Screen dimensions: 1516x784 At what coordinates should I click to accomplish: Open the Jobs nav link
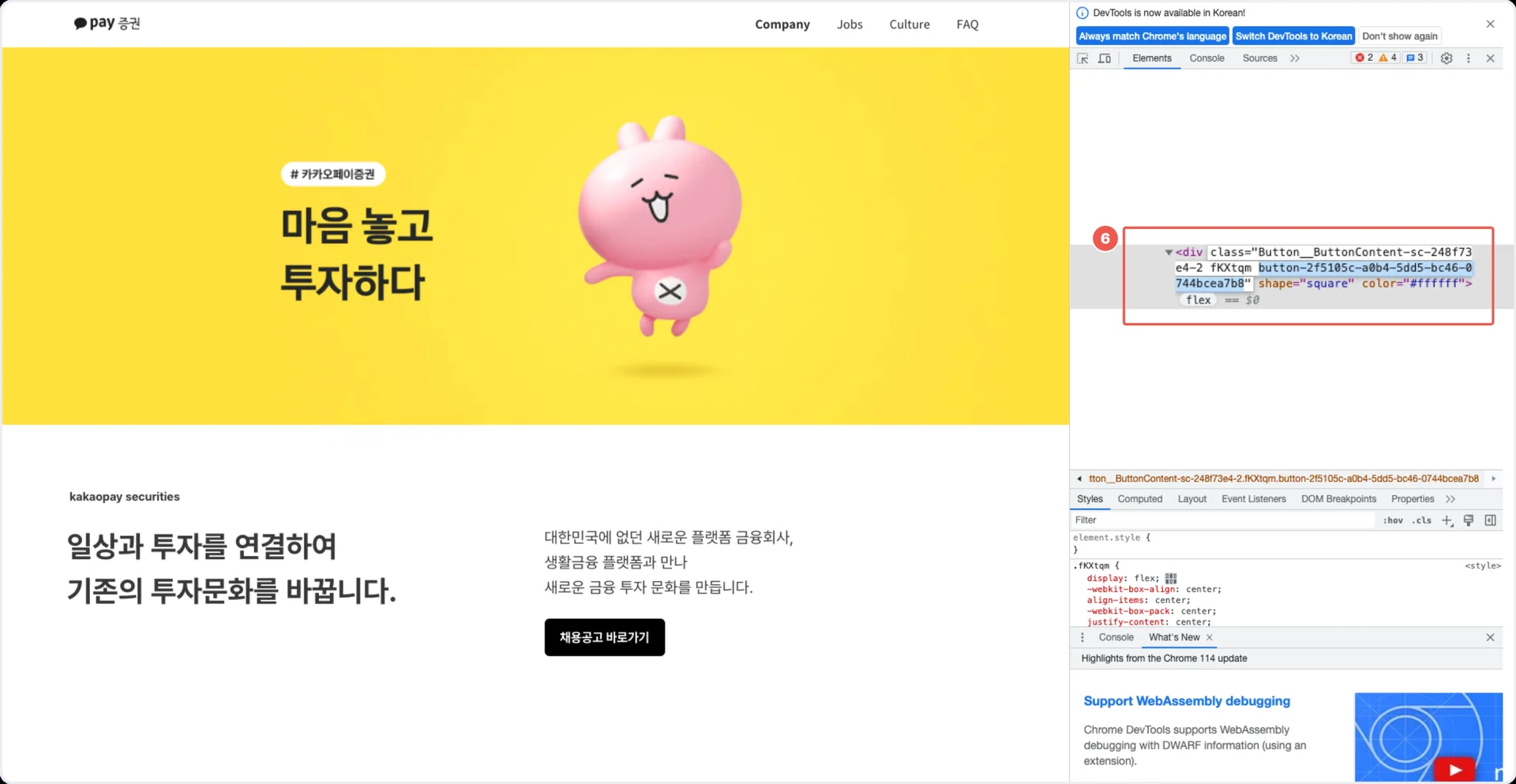[x=850, y=24]
